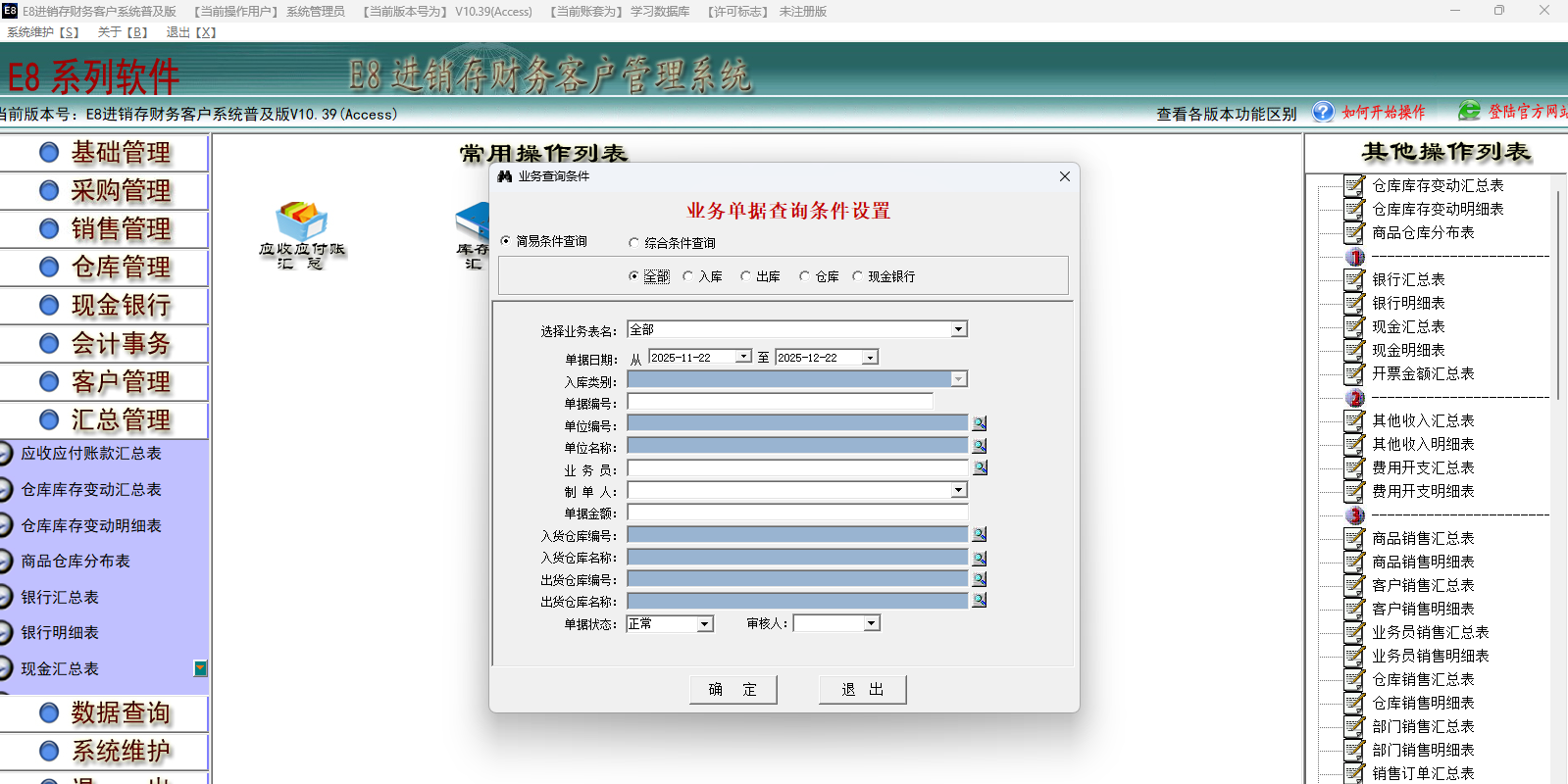Open 银行汇总表 report icon in right list

1354,279
